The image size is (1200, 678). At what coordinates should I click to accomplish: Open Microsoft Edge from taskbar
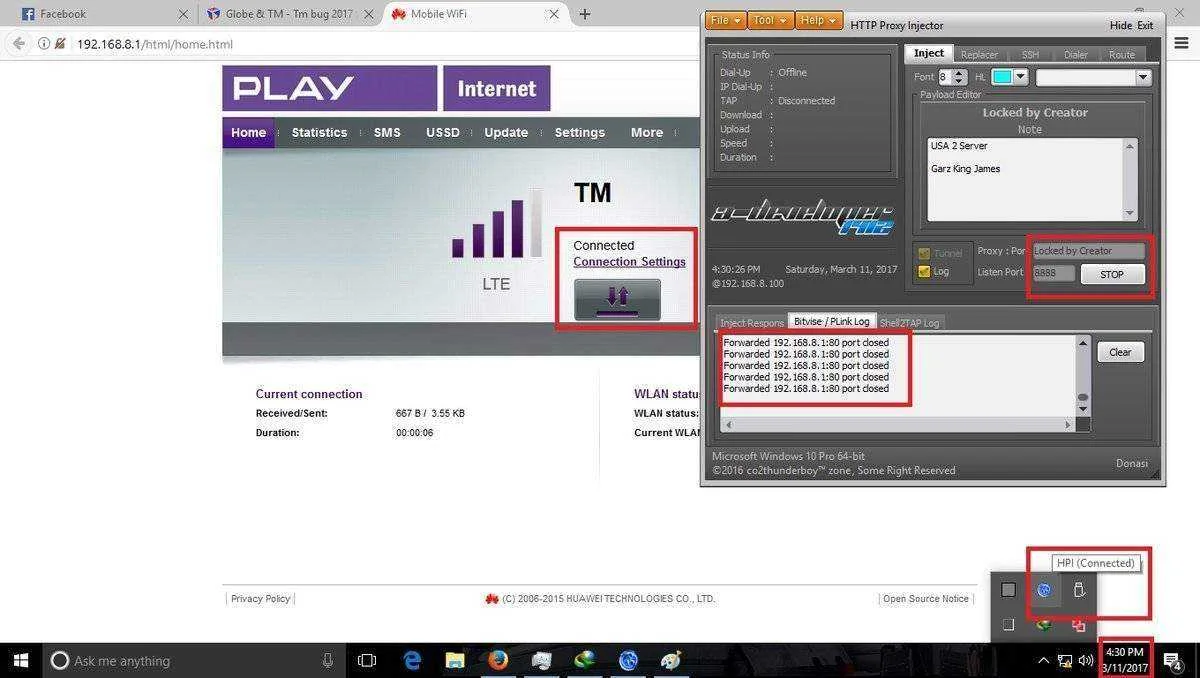tap(412, 660)
